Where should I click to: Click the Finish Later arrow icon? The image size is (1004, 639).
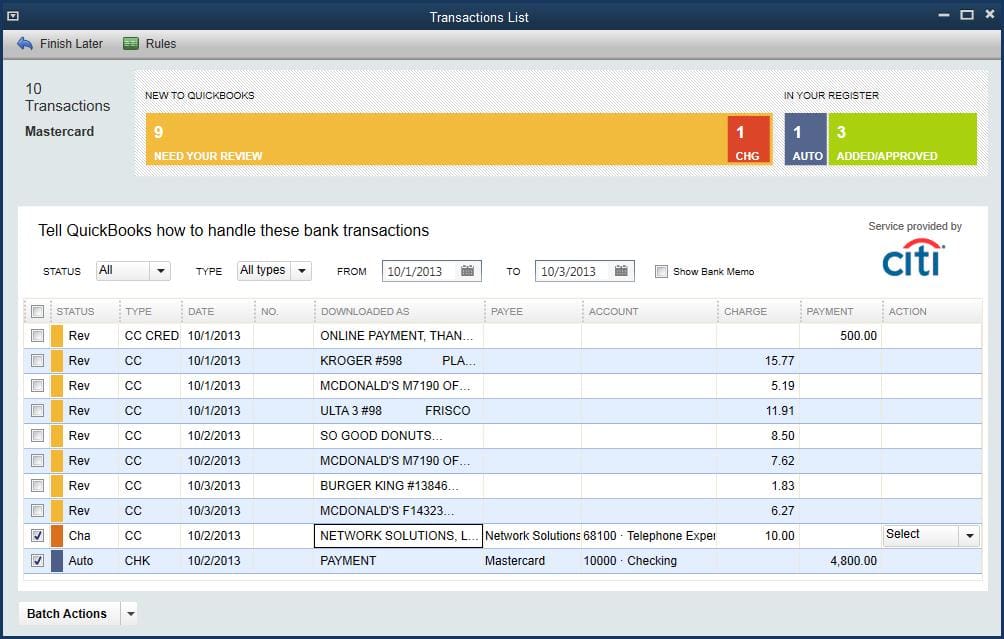tap(24, 44)
